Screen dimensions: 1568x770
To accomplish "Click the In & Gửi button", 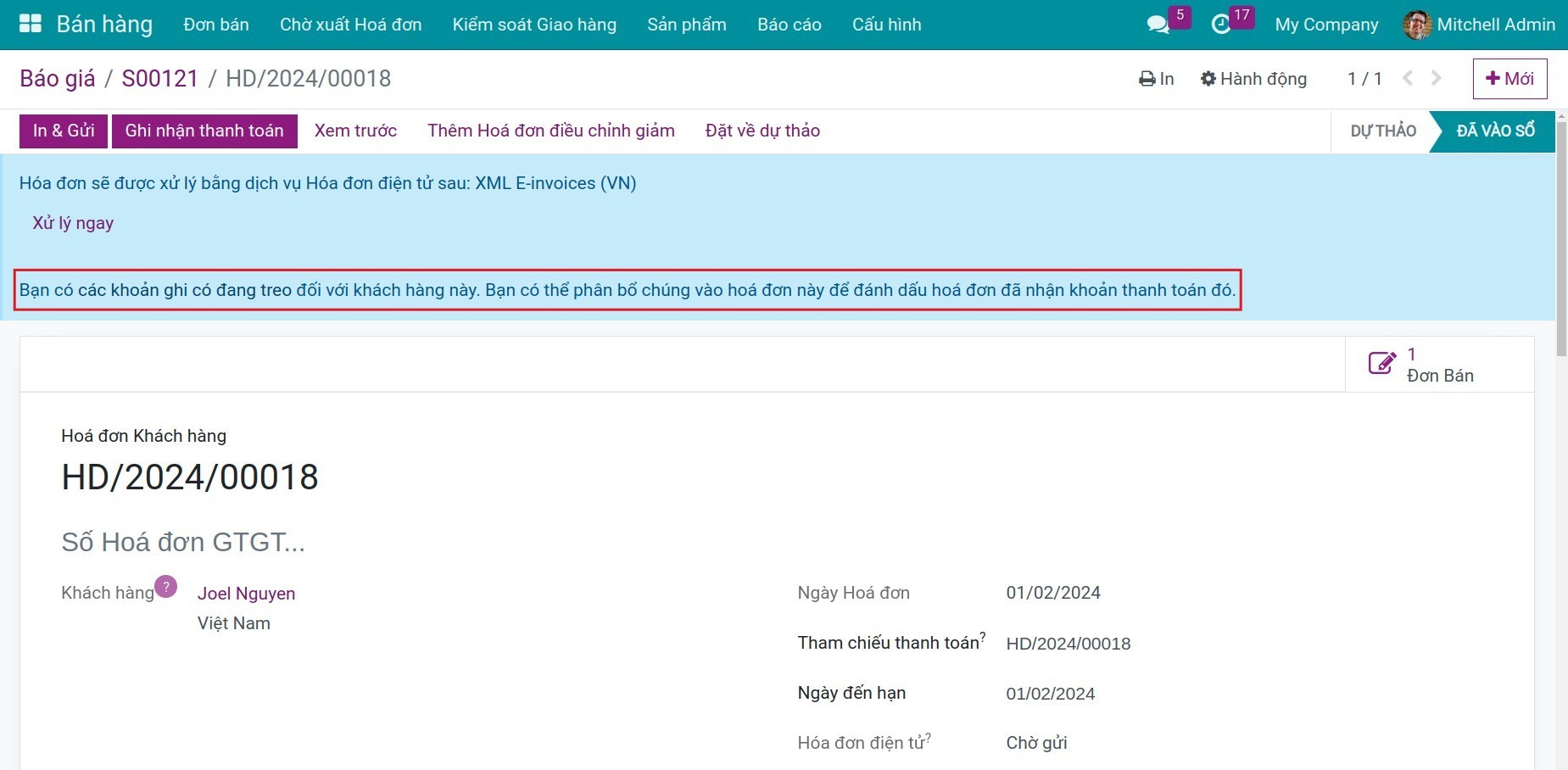I will click(64, 131).
